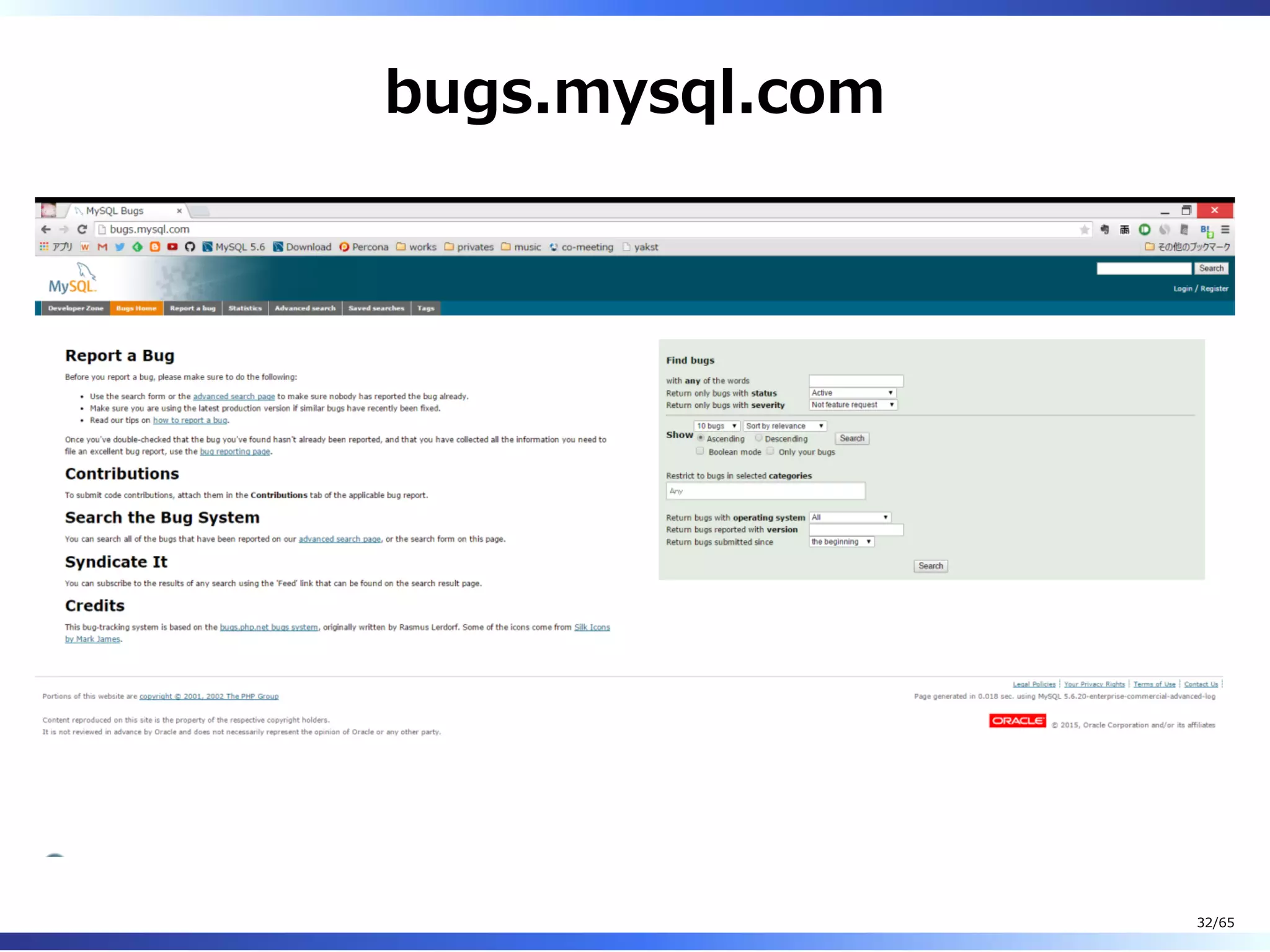Switch to the Bugs Home tab
Image resolution: width=1270 pixels, height=952 pixels.
pos(136,308)
